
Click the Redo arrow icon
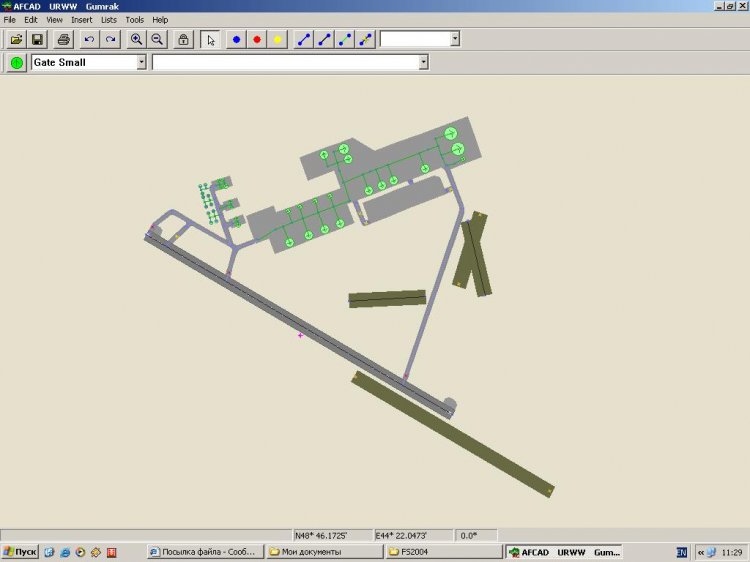[x=110, y=39]
